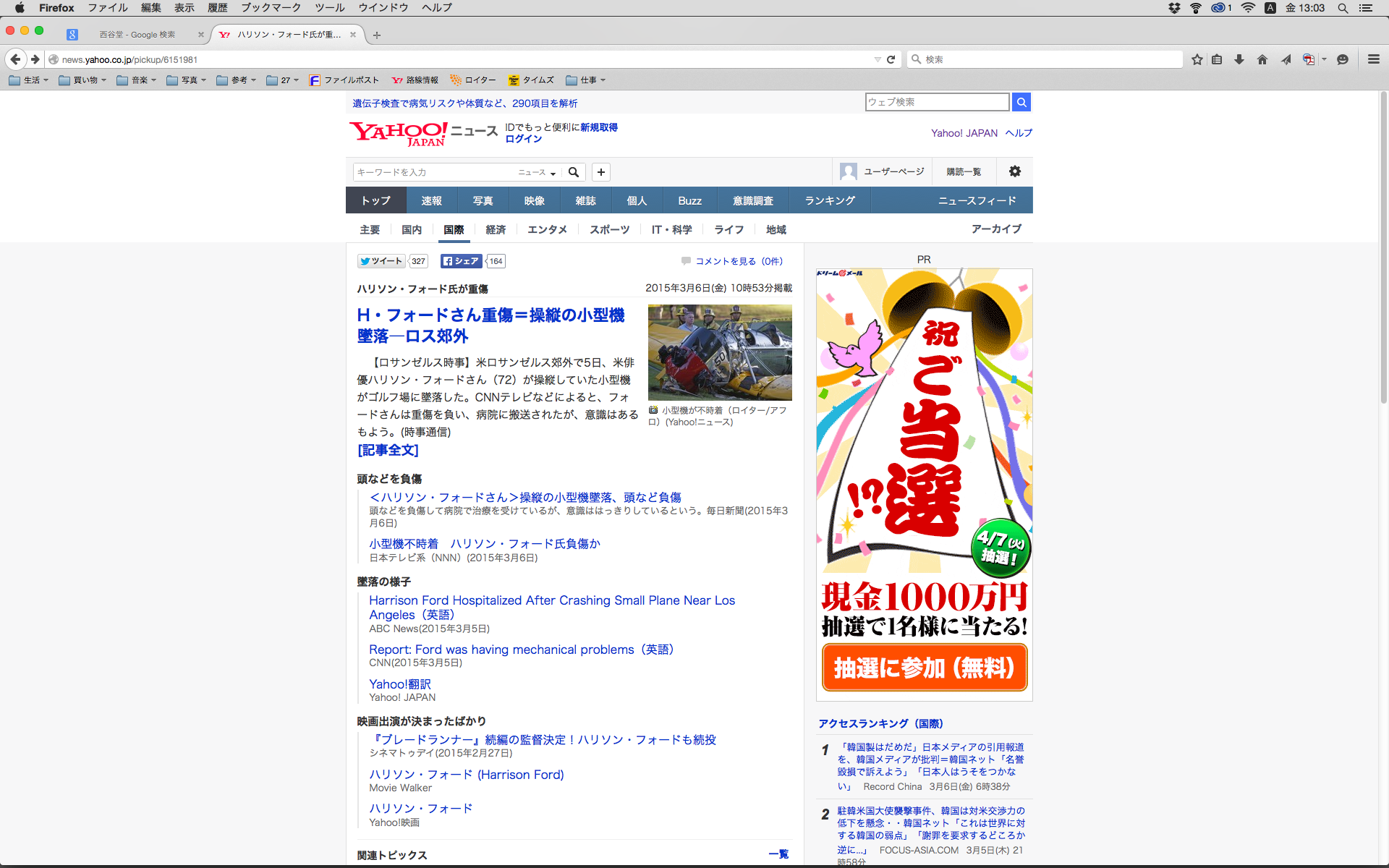Click the Firefox home icon

coord(1262,59)
